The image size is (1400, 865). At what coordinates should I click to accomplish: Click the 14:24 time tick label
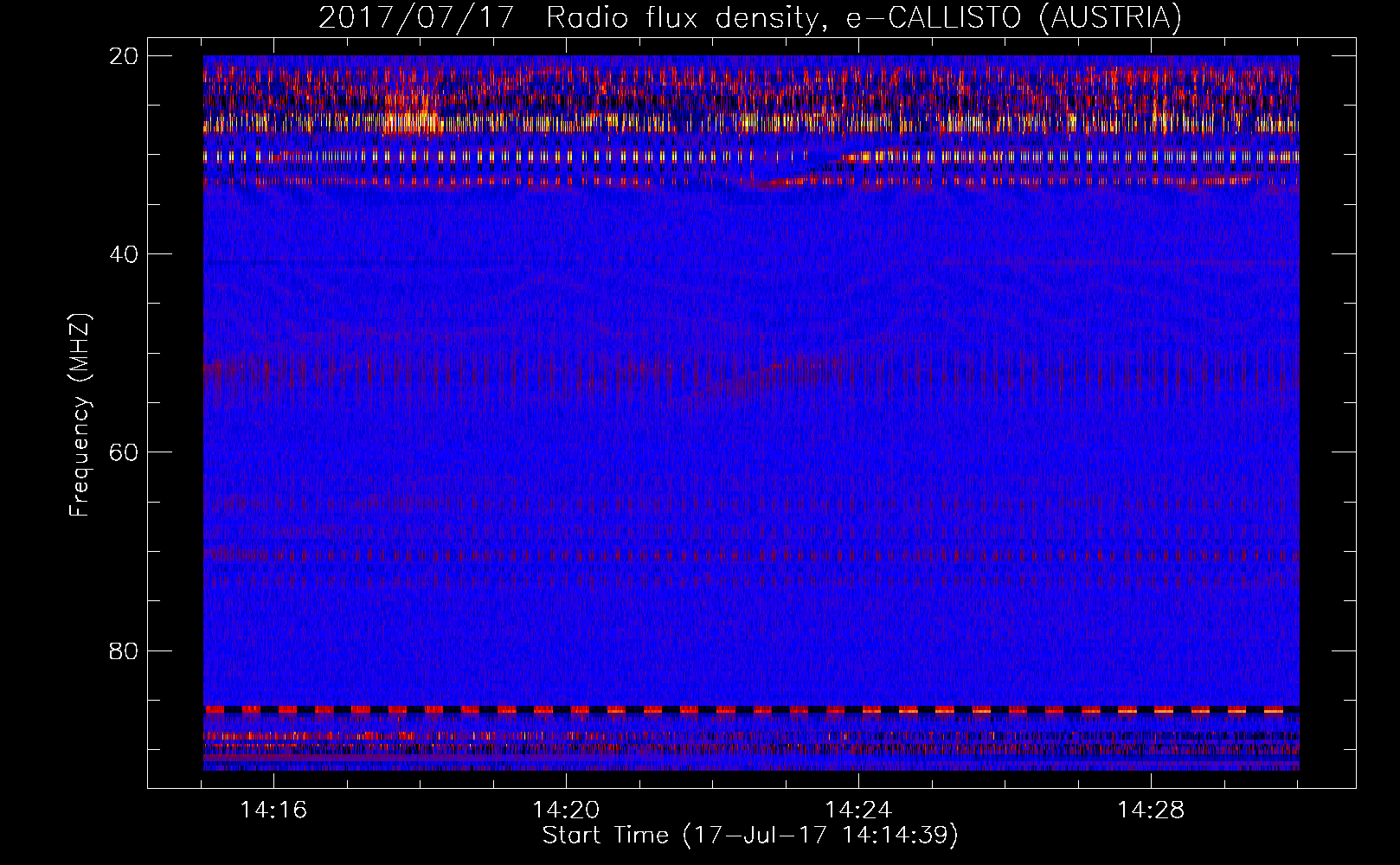click(858, 811)
